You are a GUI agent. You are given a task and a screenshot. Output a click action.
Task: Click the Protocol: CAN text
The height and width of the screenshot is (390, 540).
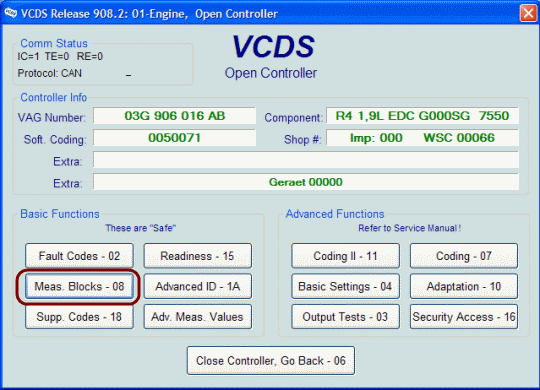50,73
